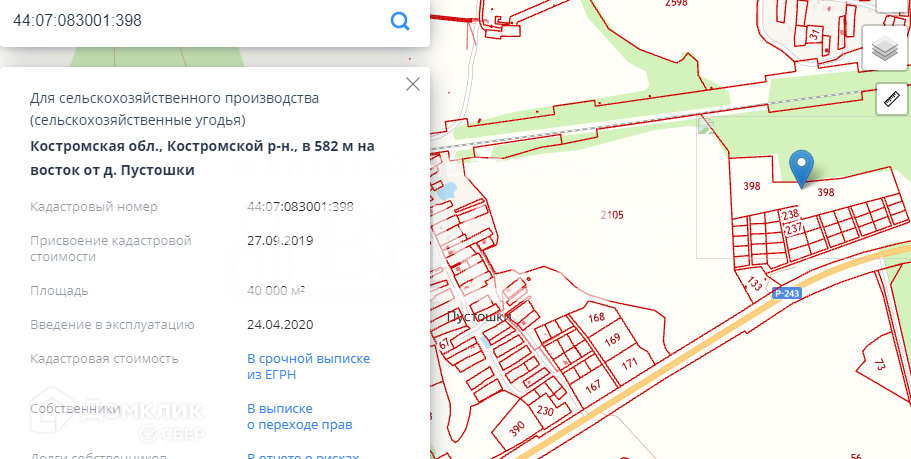Activate the ruler measurement tool

pos(891,98)
